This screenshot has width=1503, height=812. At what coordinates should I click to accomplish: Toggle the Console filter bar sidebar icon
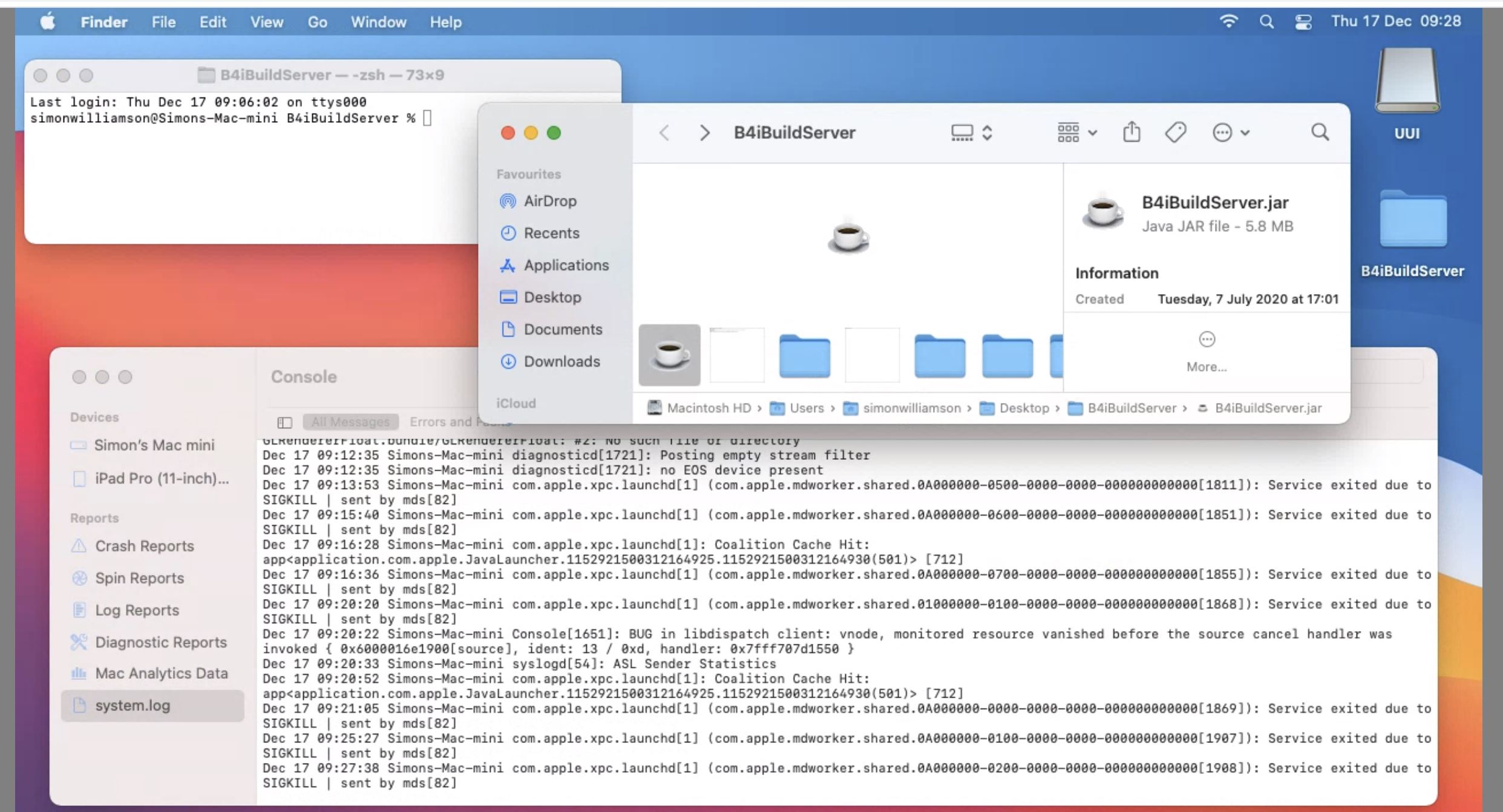(284, 422)
